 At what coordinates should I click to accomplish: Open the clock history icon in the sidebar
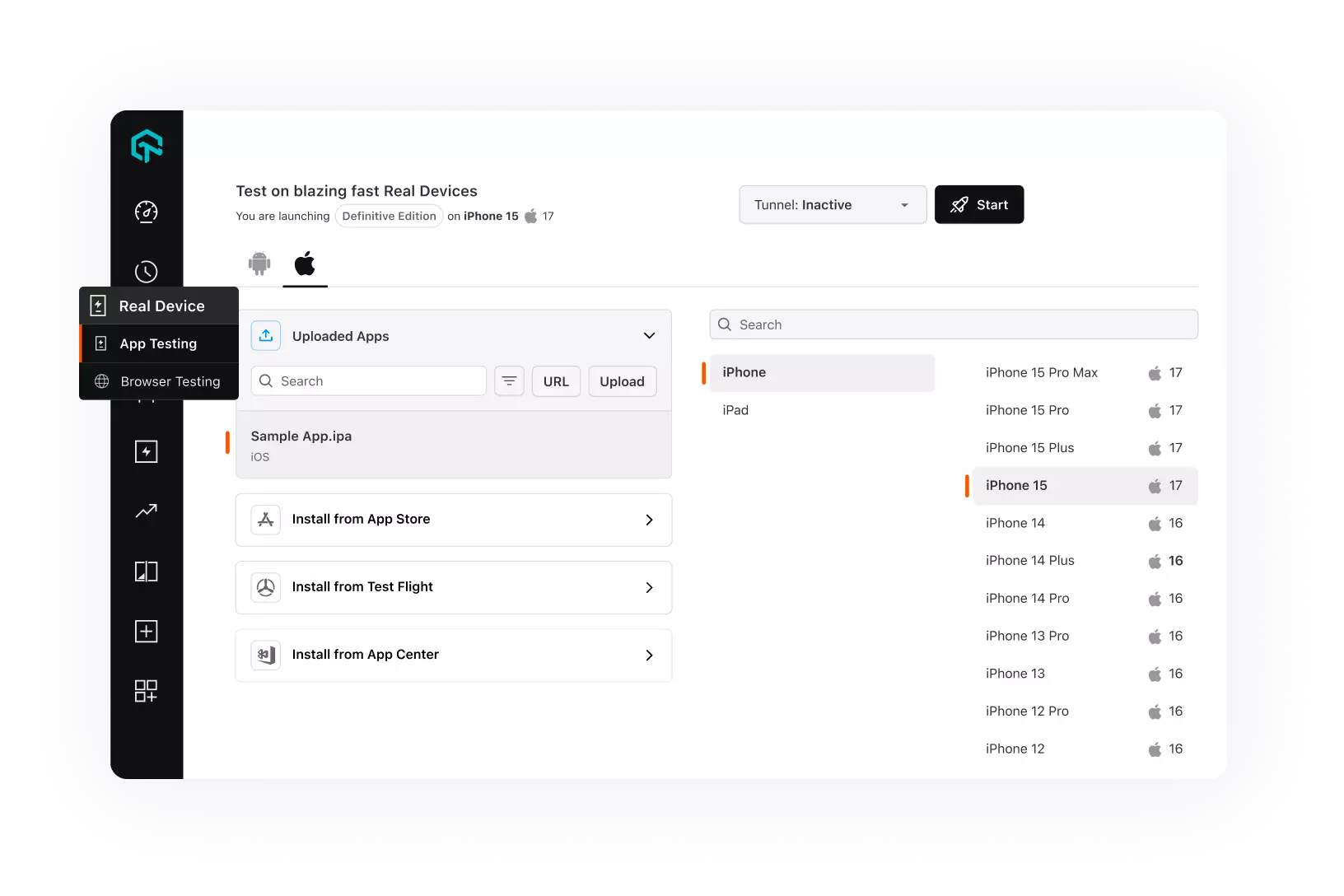coord(147,272)
